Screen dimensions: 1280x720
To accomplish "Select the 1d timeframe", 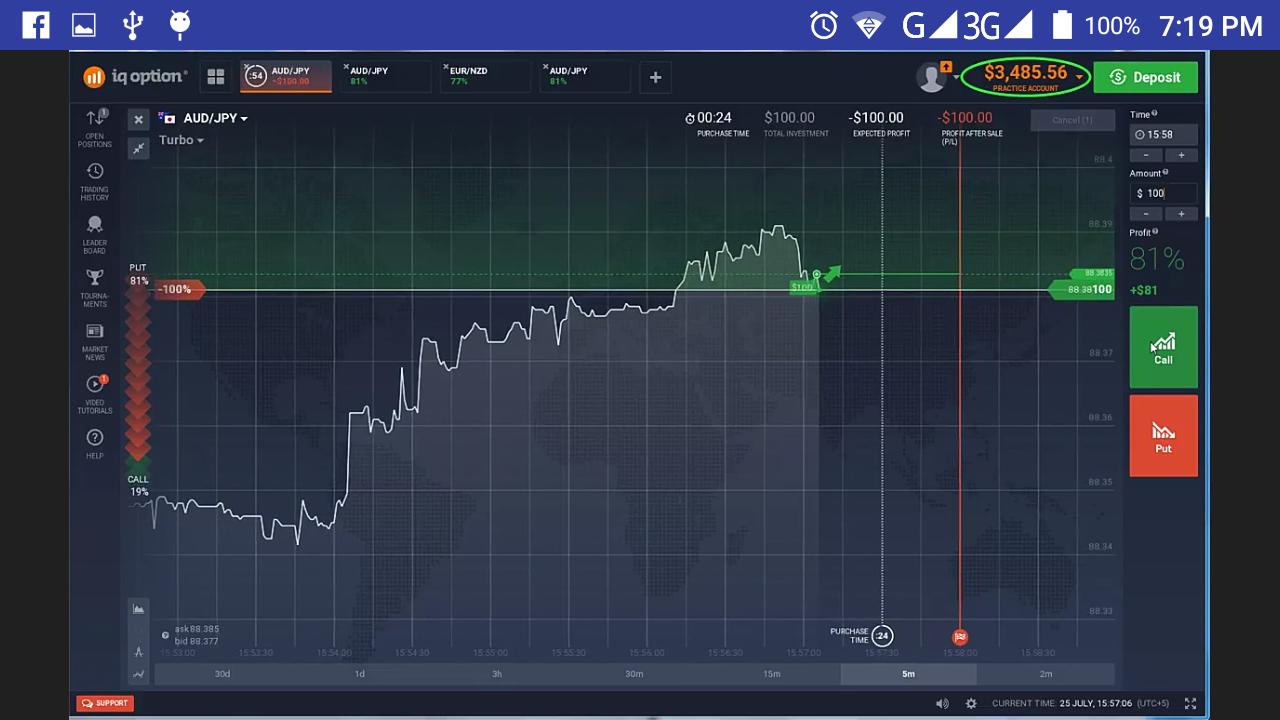I will 359,674.
